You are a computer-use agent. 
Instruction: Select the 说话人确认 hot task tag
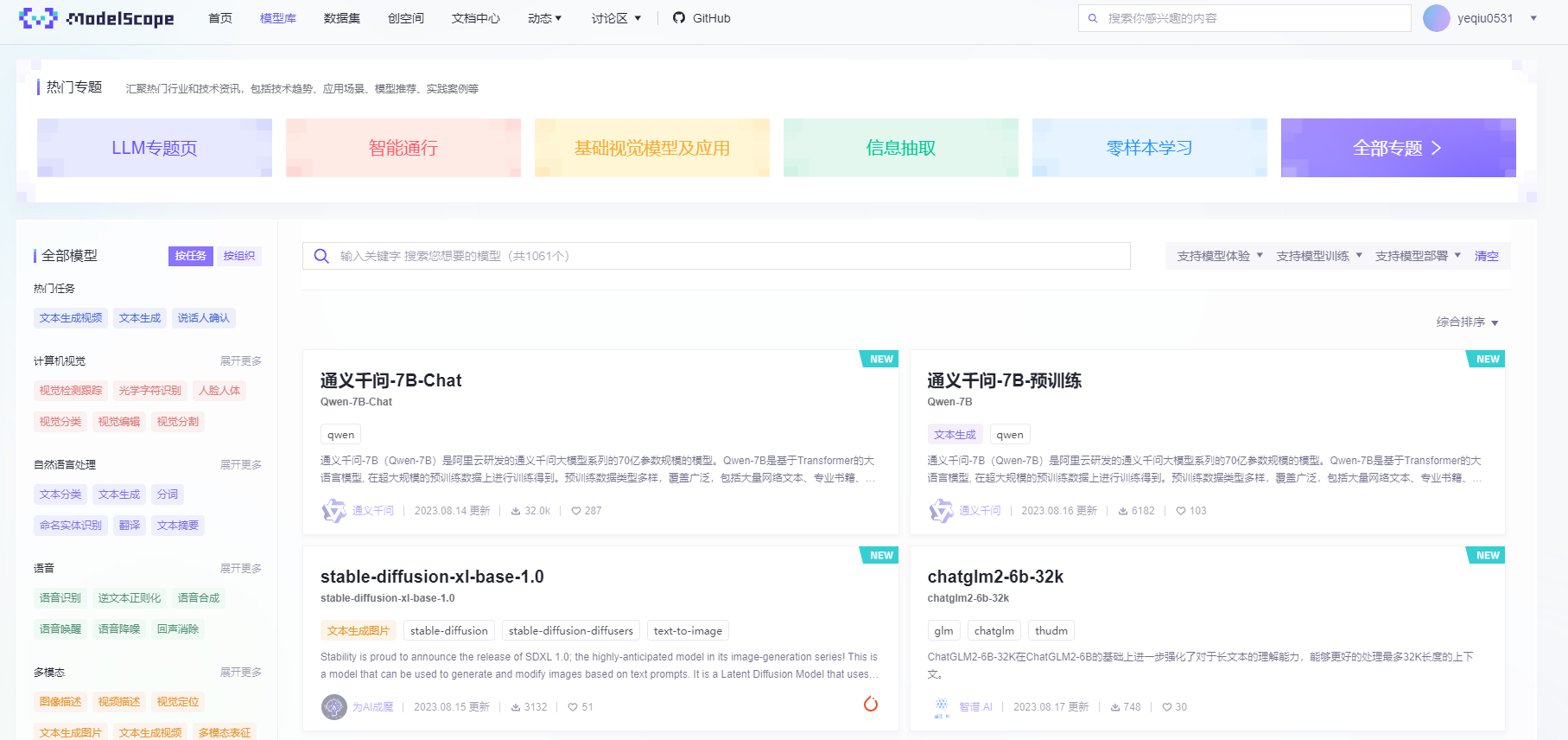coord(204,318)
